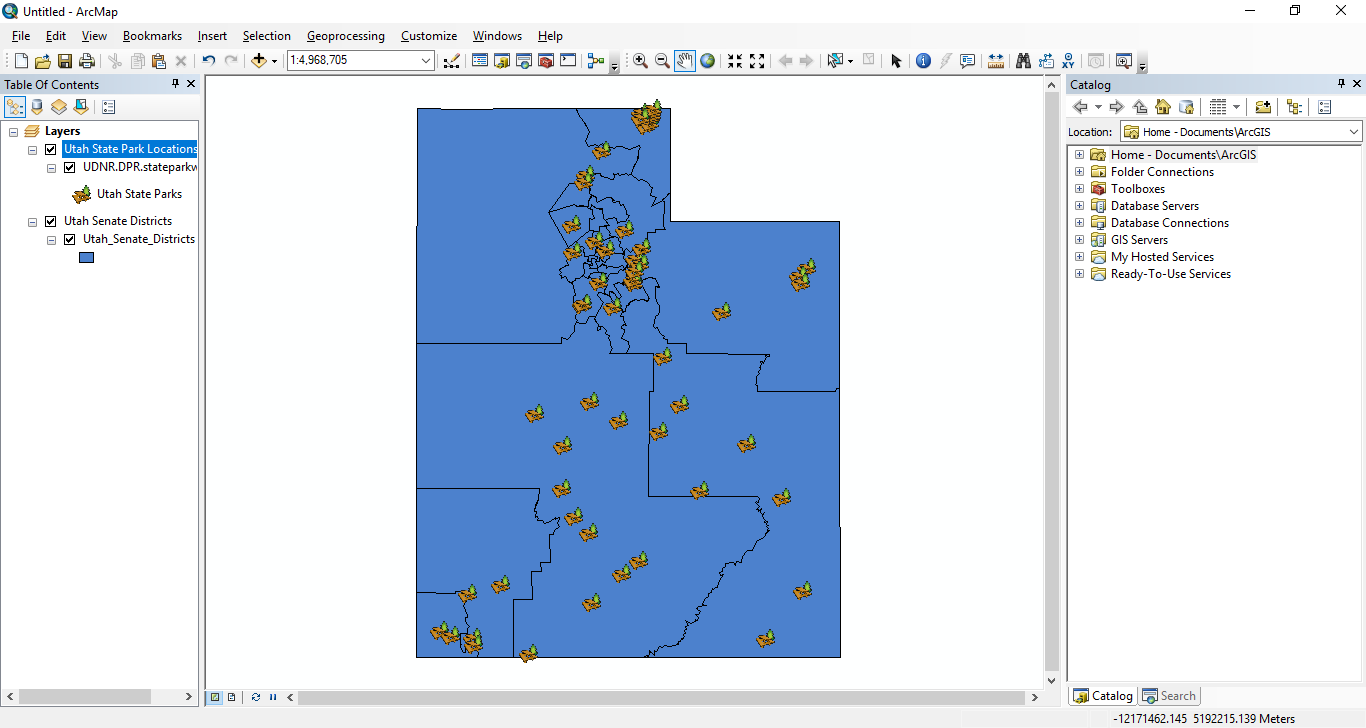This screenshot has width=1366, height=728.
Task: Expand Folder Connections in Catalog
Action: (x=1079, y=172)
